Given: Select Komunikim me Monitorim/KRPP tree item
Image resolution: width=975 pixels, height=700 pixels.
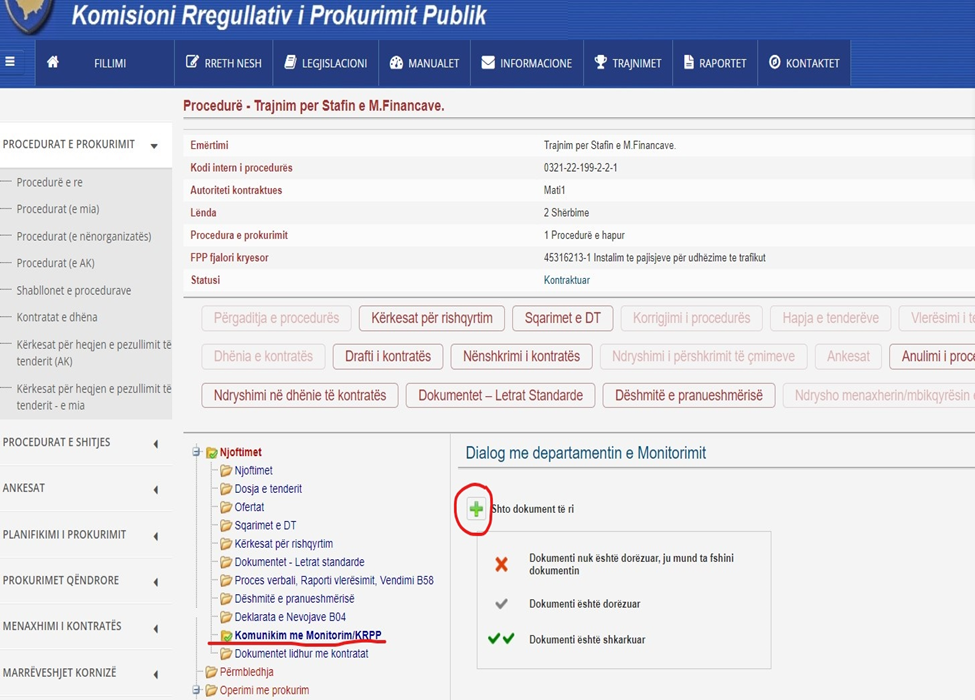Looking at the screenshot, I should coord(308,635).
